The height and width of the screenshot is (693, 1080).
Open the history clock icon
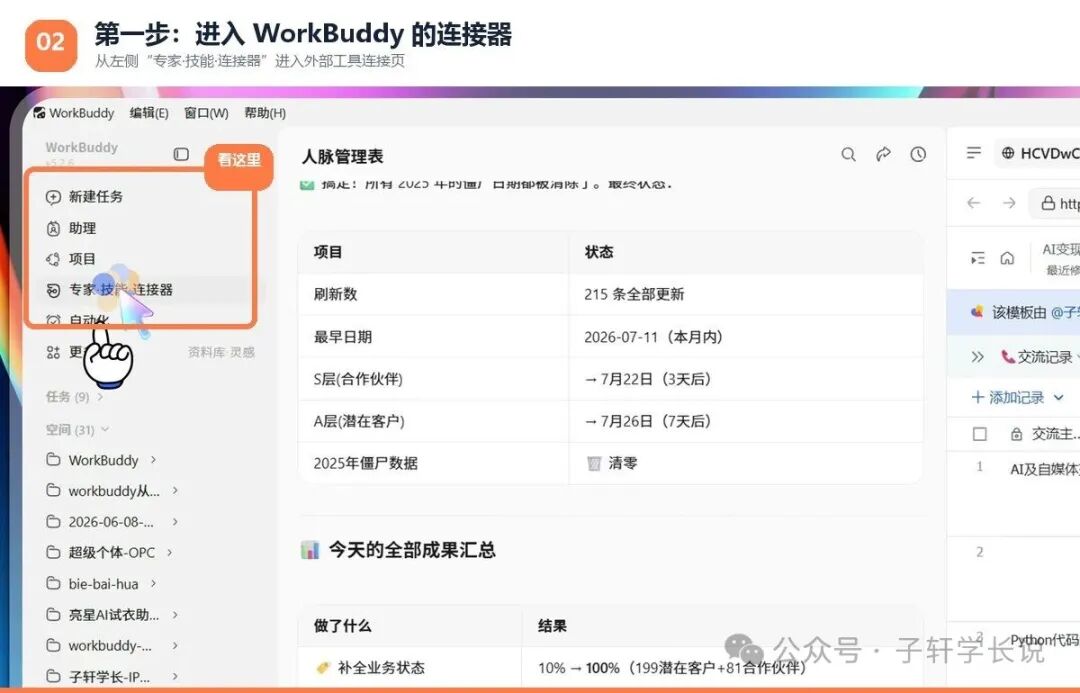[x=918, y=154]
